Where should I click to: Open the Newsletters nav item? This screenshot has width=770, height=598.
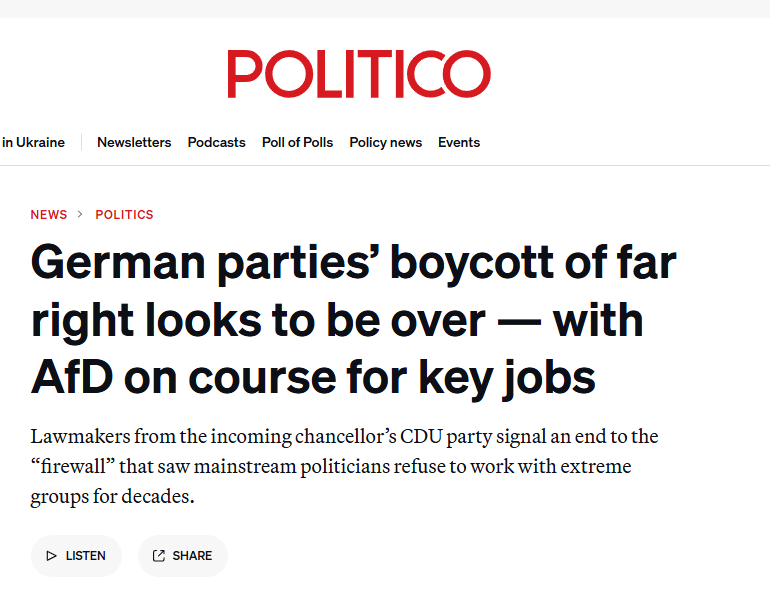click(x=134, y=143)
